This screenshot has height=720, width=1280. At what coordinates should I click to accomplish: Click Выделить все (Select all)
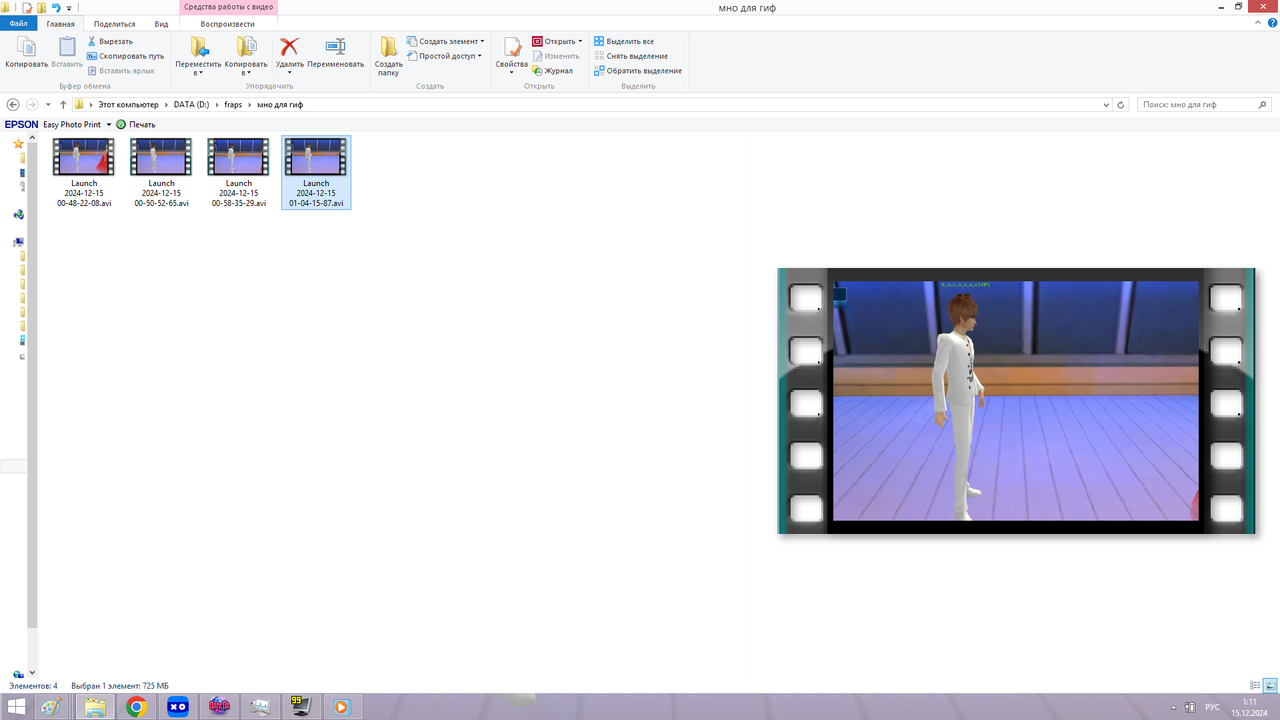point(624,42)
